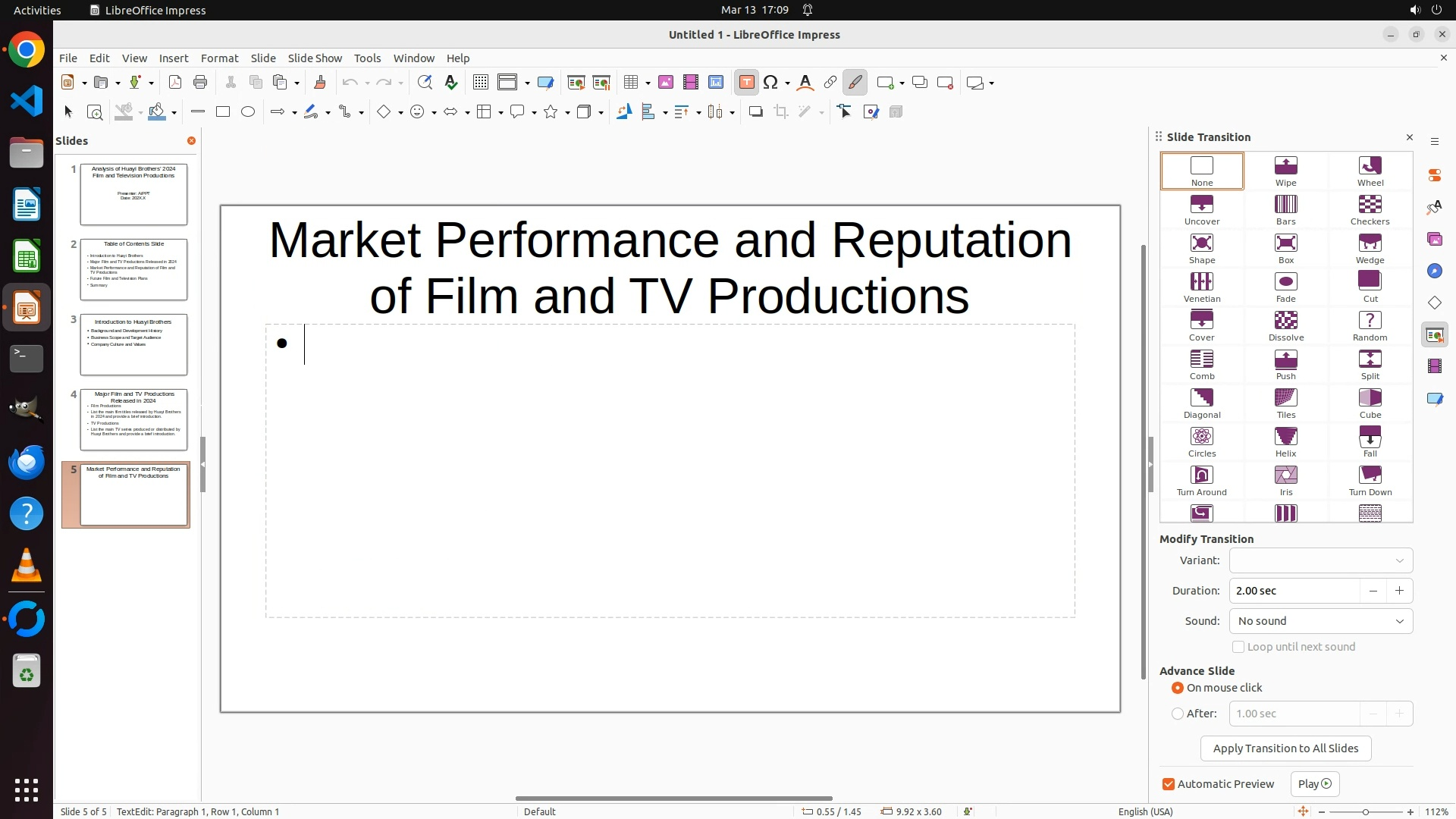Pick the Cube transition icon
The width and height of the screenshot is (1456, 819).
pos(1370,403)
